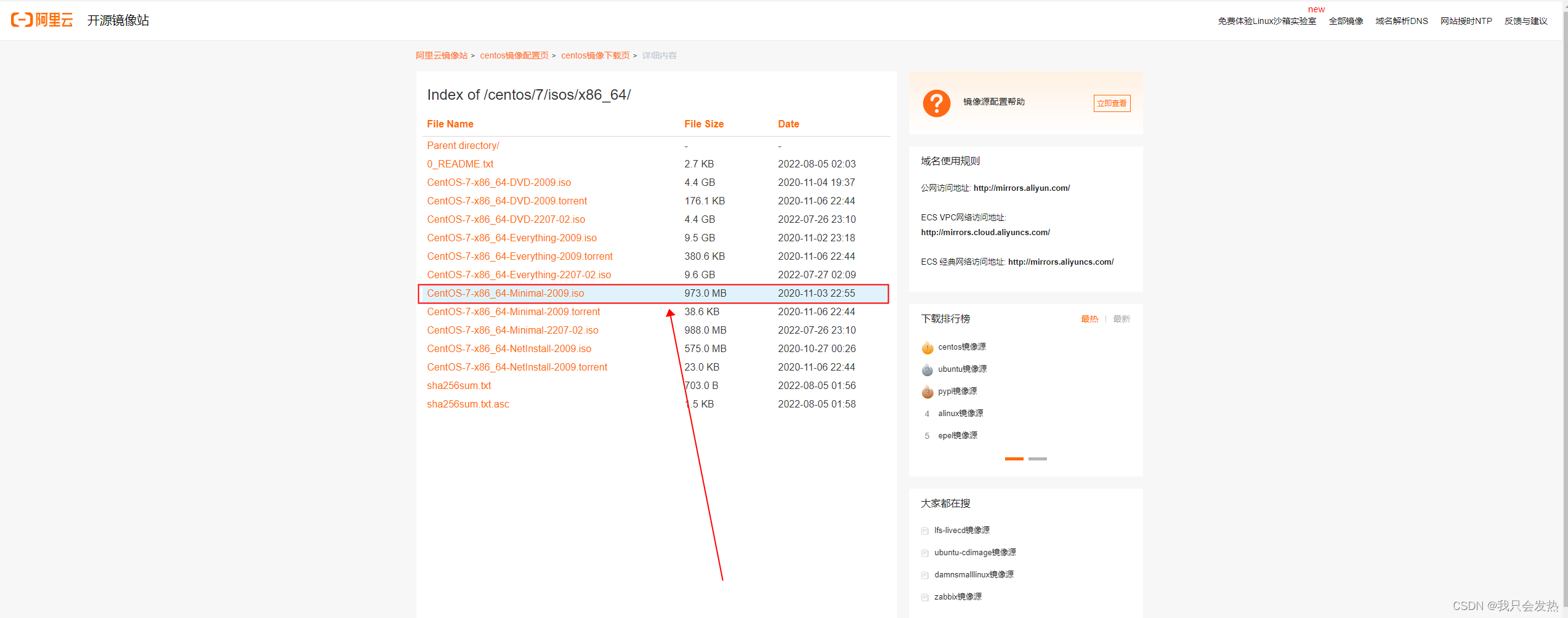Image resolution: width=1568 pixels, height=618 pixels.
Task: Open 全部镜像 in the top navigation
Action: [x=1346, y=21]
